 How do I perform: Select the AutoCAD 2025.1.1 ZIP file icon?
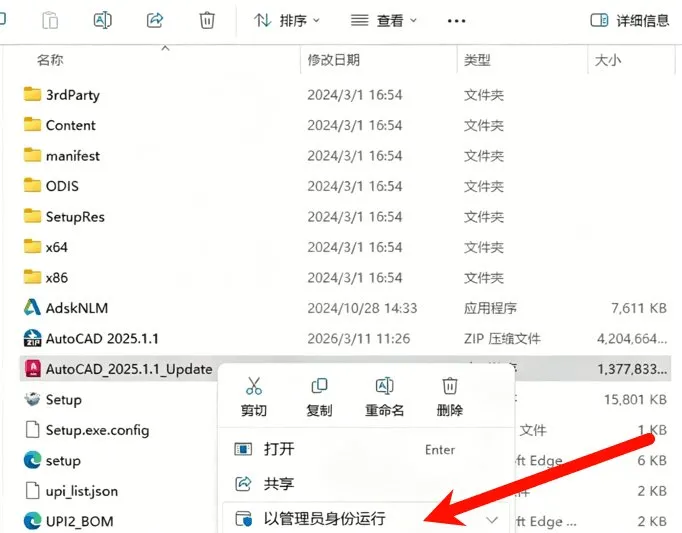pos(32,338)
